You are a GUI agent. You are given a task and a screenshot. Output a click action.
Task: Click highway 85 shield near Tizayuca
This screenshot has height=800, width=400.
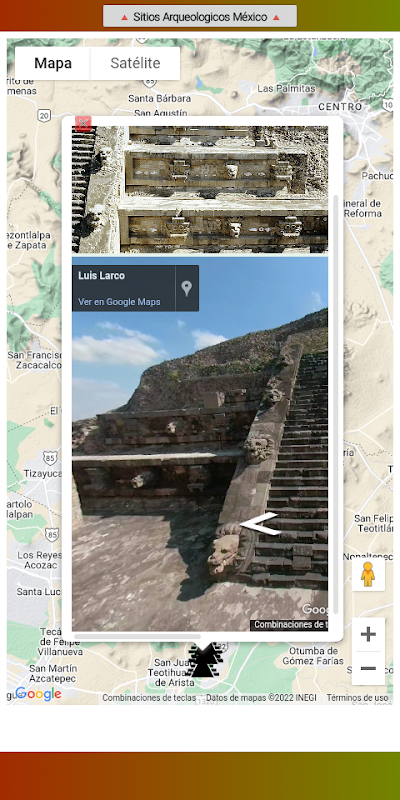tap(50, 458)
